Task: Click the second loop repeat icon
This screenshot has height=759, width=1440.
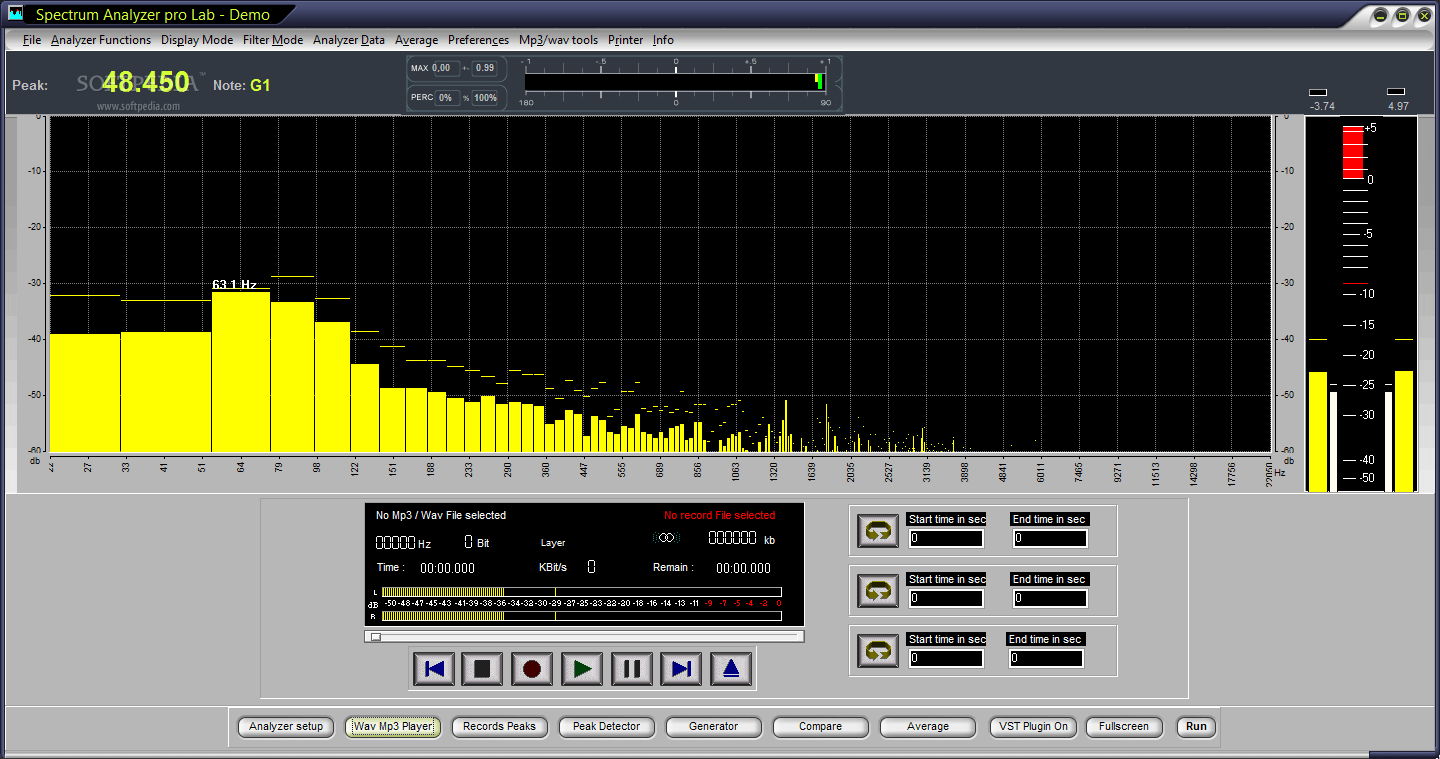Action: tap(877, 591)
